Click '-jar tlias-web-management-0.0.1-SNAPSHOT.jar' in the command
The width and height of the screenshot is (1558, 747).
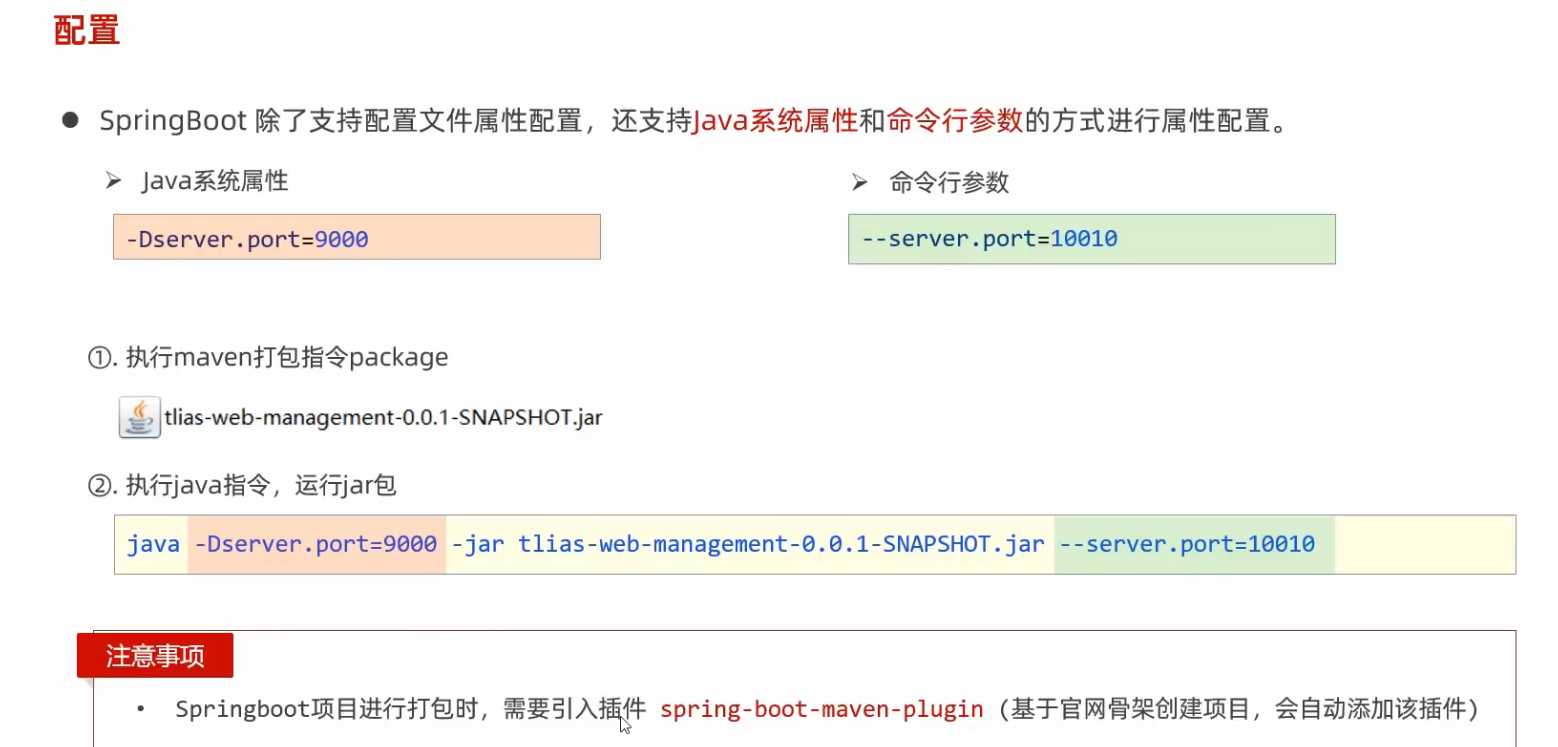pos(748,544)
